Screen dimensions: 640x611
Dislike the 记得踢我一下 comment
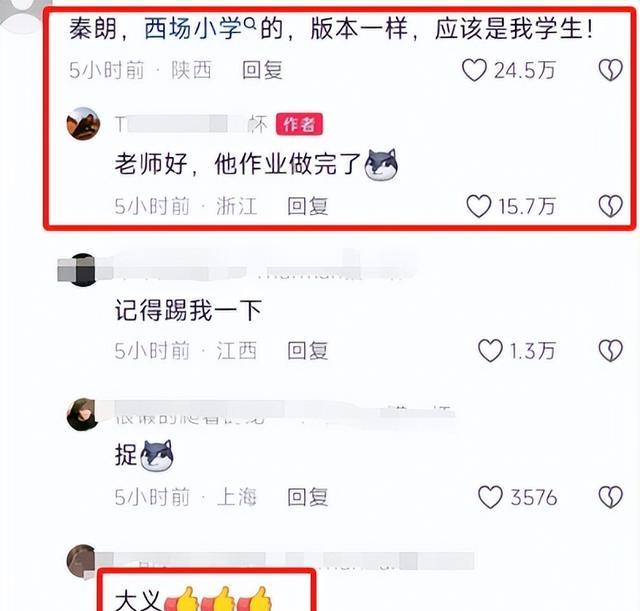coord(611,350)
